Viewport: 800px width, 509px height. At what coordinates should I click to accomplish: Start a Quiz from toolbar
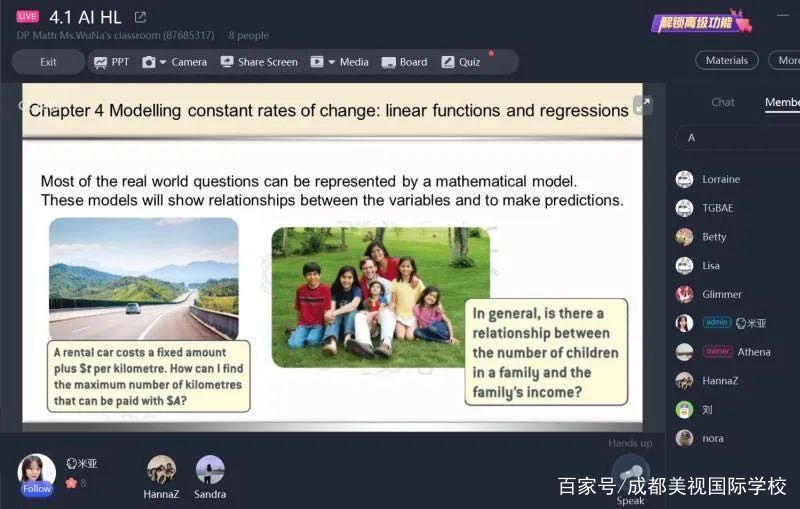pos(460,62)
